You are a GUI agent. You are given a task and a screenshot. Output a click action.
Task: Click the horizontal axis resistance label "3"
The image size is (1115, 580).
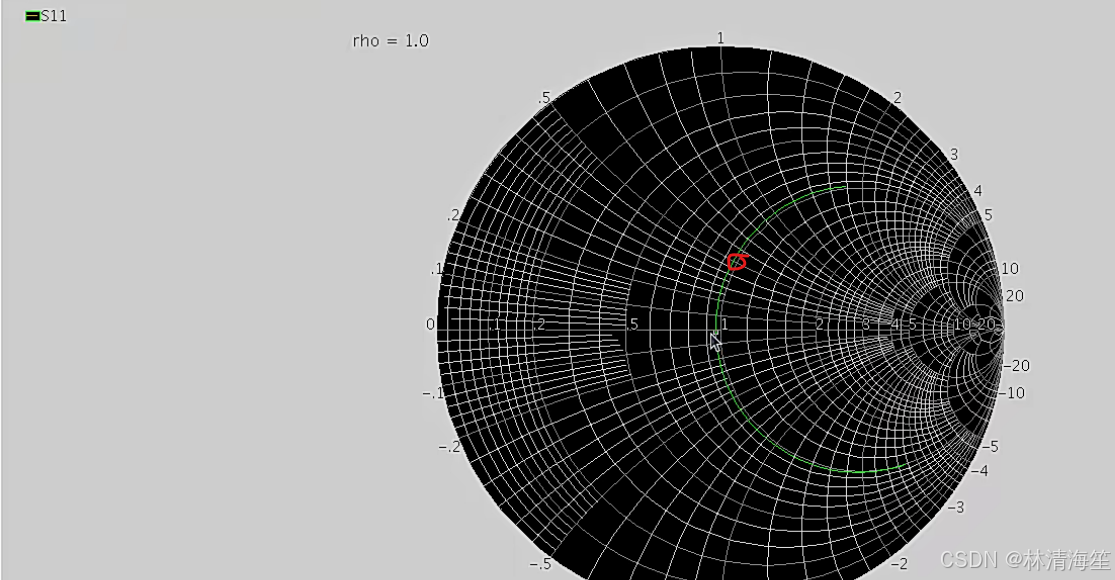[x=866, y=324]
